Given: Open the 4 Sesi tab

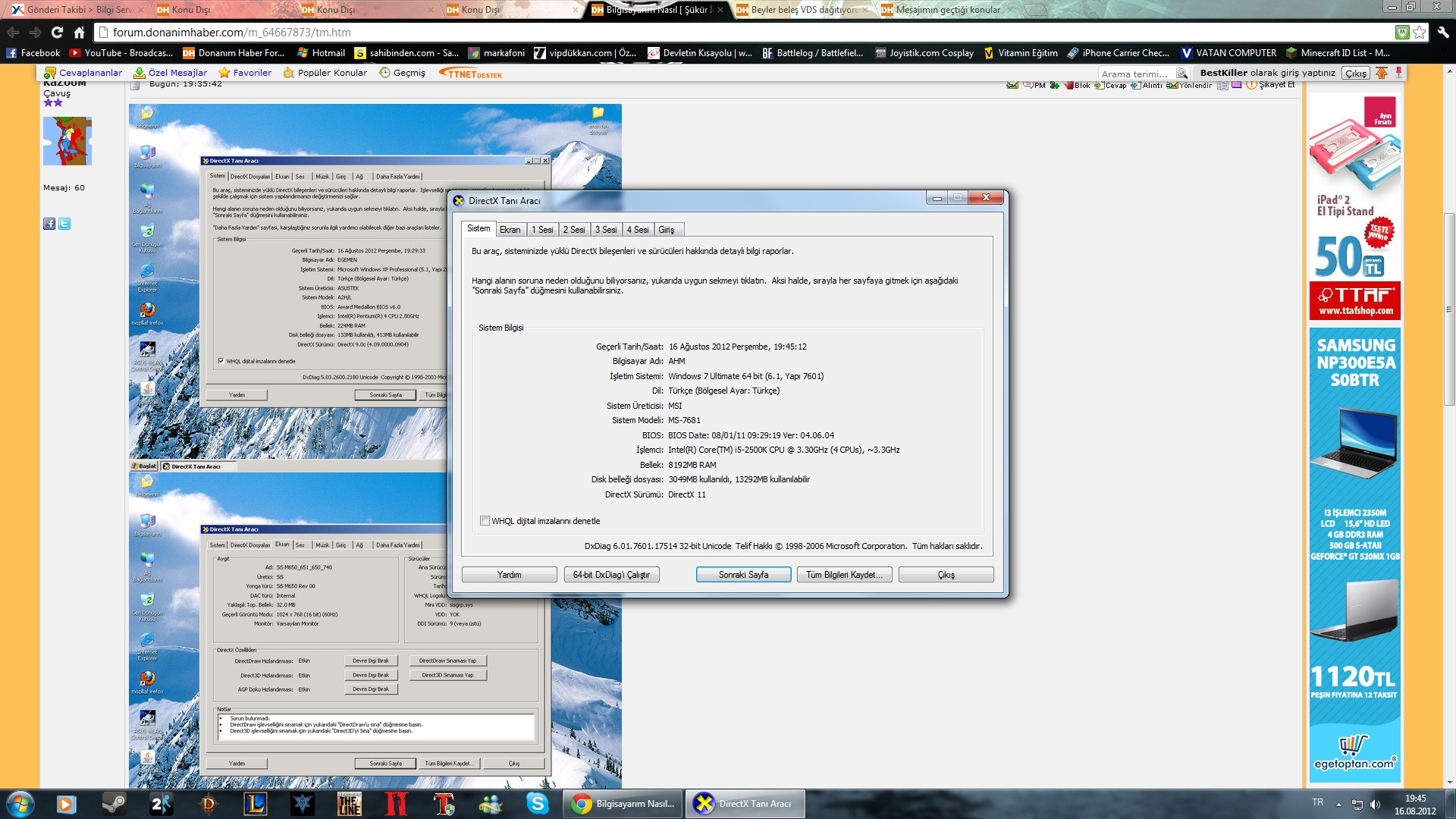Looking at the screenshot, I should click(637, 230).
